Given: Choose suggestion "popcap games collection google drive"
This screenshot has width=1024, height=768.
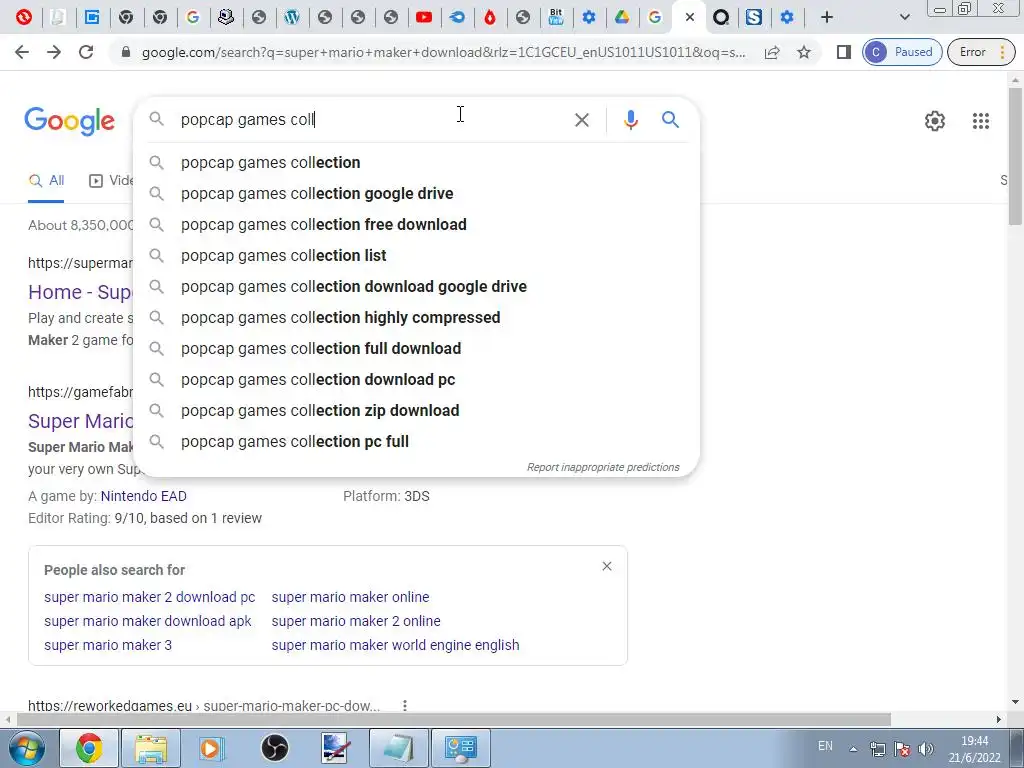Looking at the screenshot, I should point(416,194).
